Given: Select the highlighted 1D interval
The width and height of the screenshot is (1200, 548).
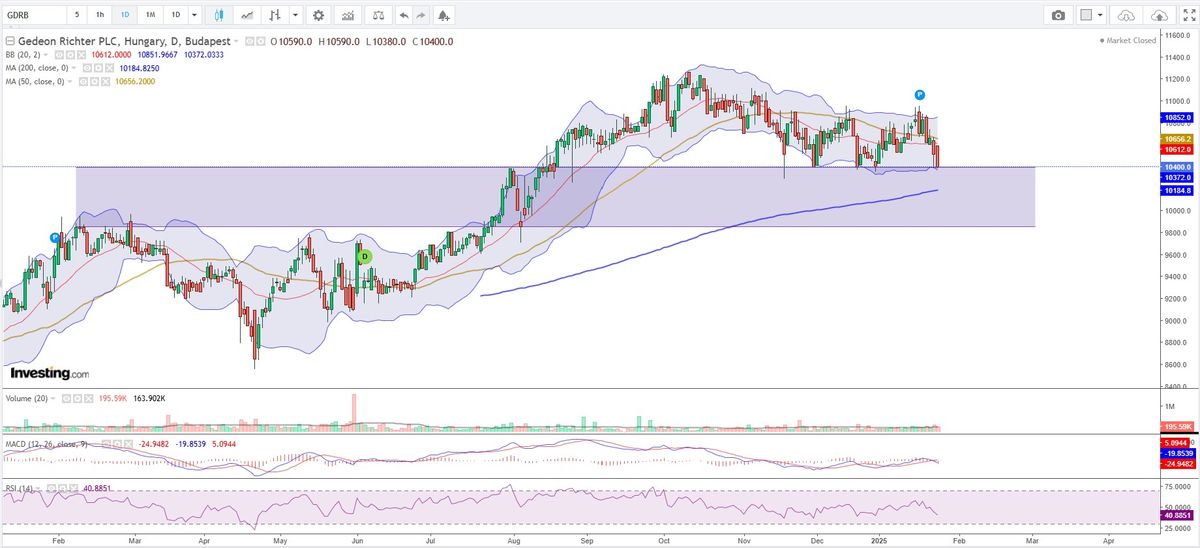Looking at the screenshot, I should [x=124, y=15].
